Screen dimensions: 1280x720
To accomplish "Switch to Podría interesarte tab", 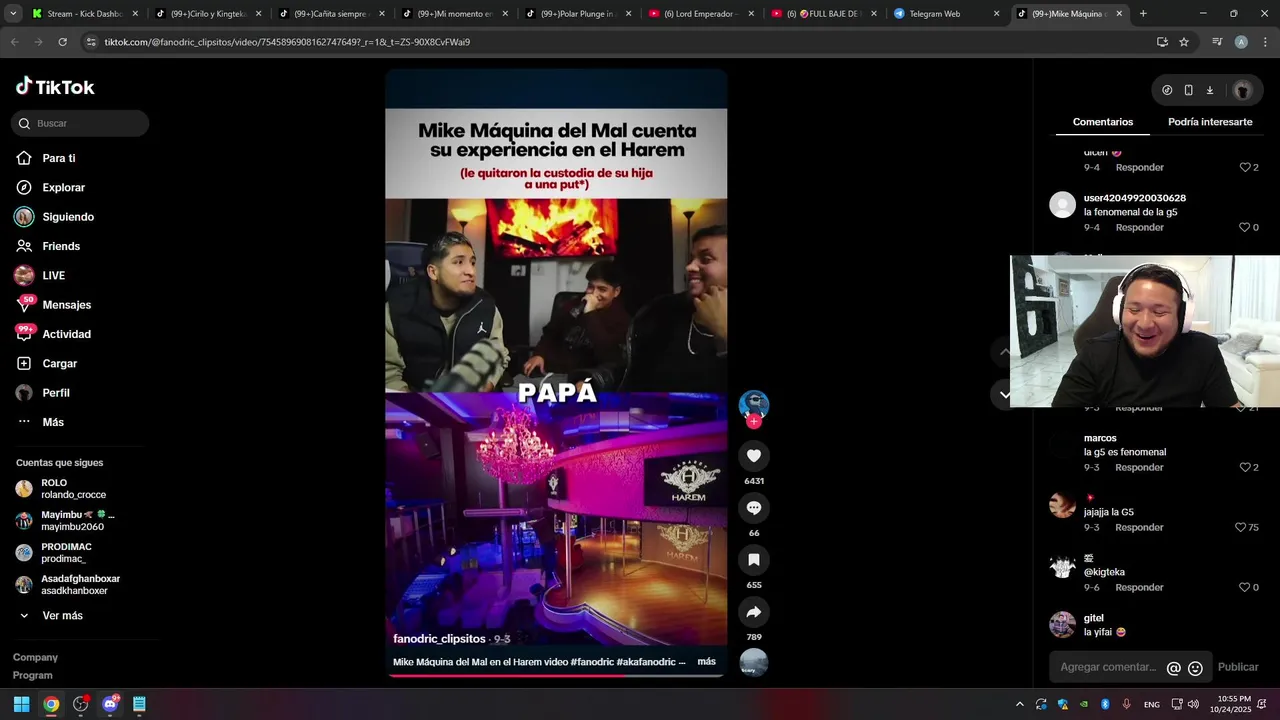I will pyautogui.click(x=1210, y=122).
